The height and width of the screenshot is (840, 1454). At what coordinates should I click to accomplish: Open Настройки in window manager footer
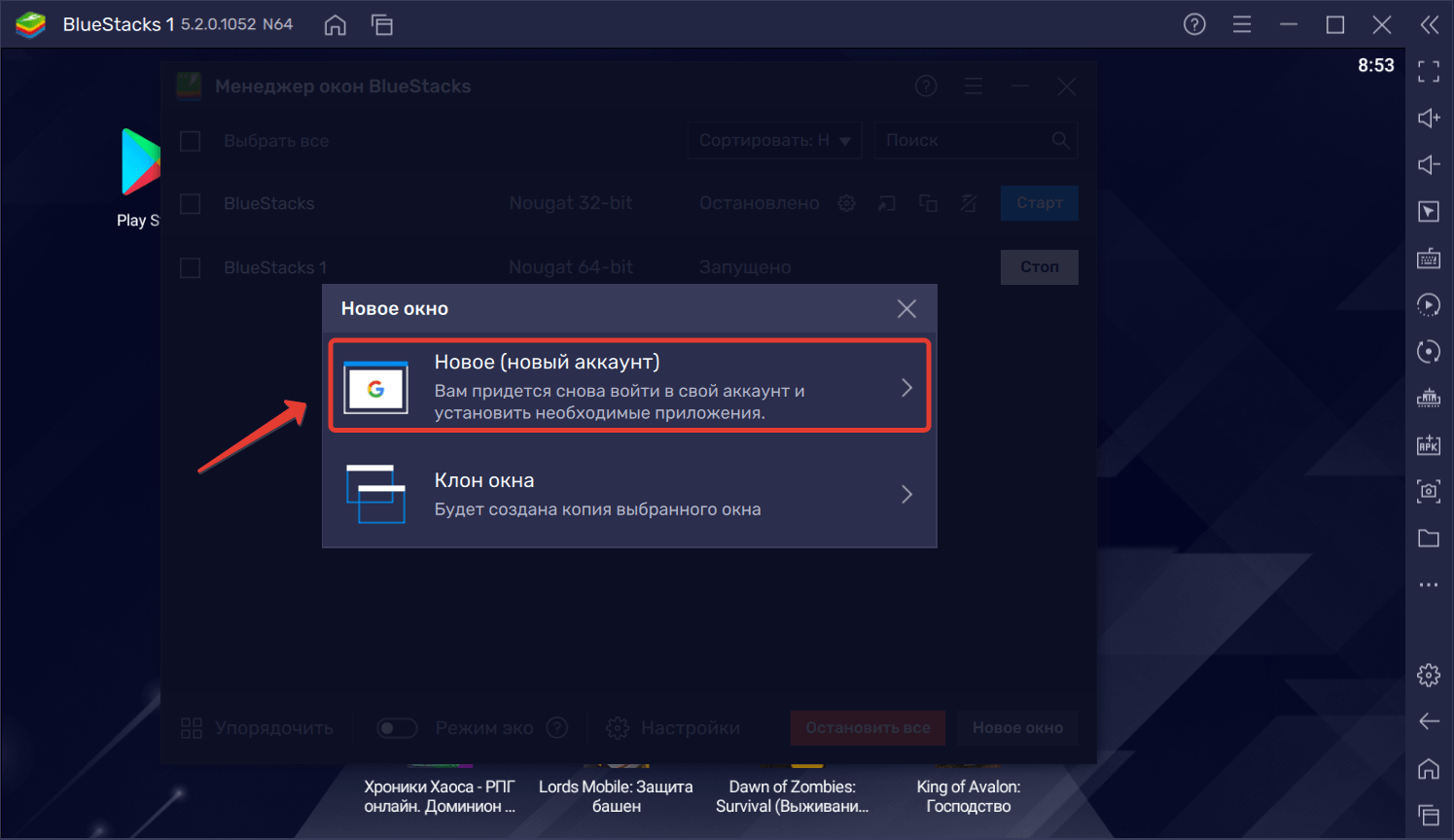point(673,728)
